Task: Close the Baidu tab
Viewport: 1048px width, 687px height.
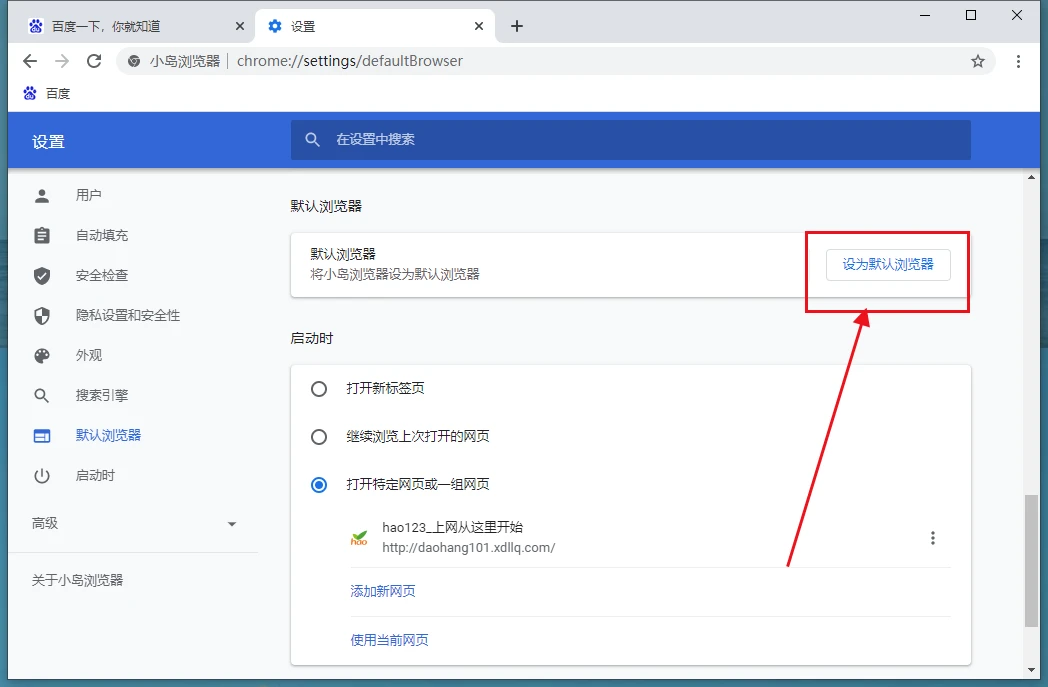Action: pyautogui.click(x=240, y=26)
